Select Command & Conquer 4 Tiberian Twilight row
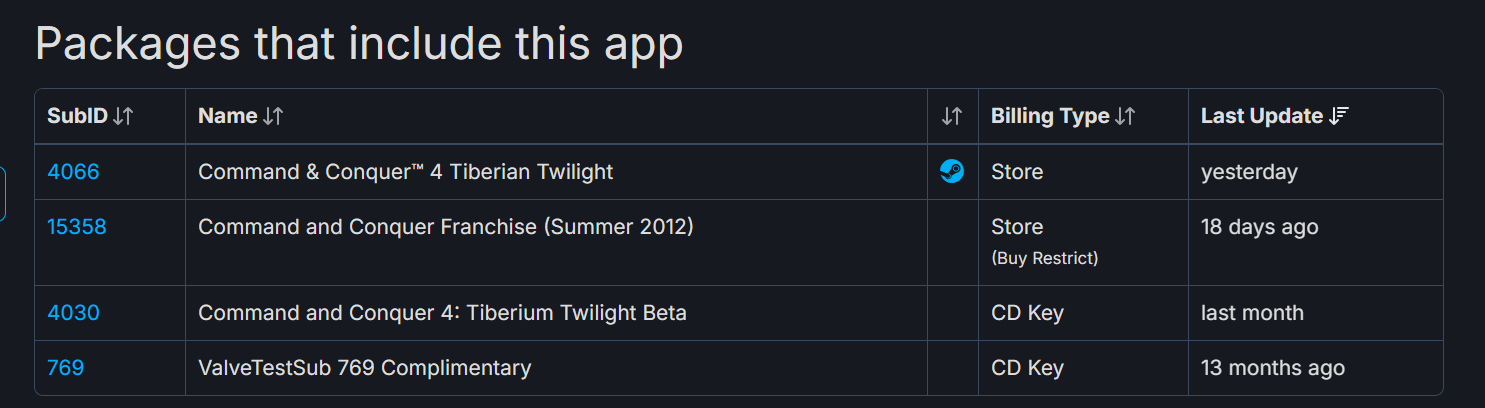The image size is (1485, 408). [405, 172]
